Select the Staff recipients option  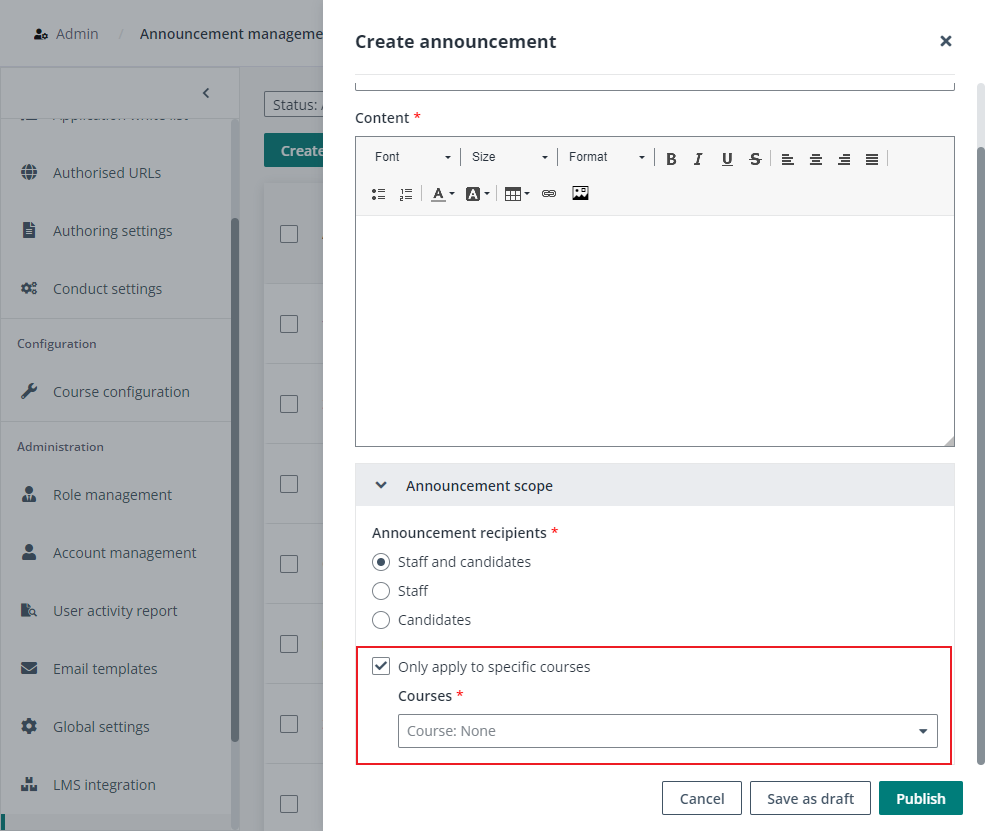click(x=381, y=591)
